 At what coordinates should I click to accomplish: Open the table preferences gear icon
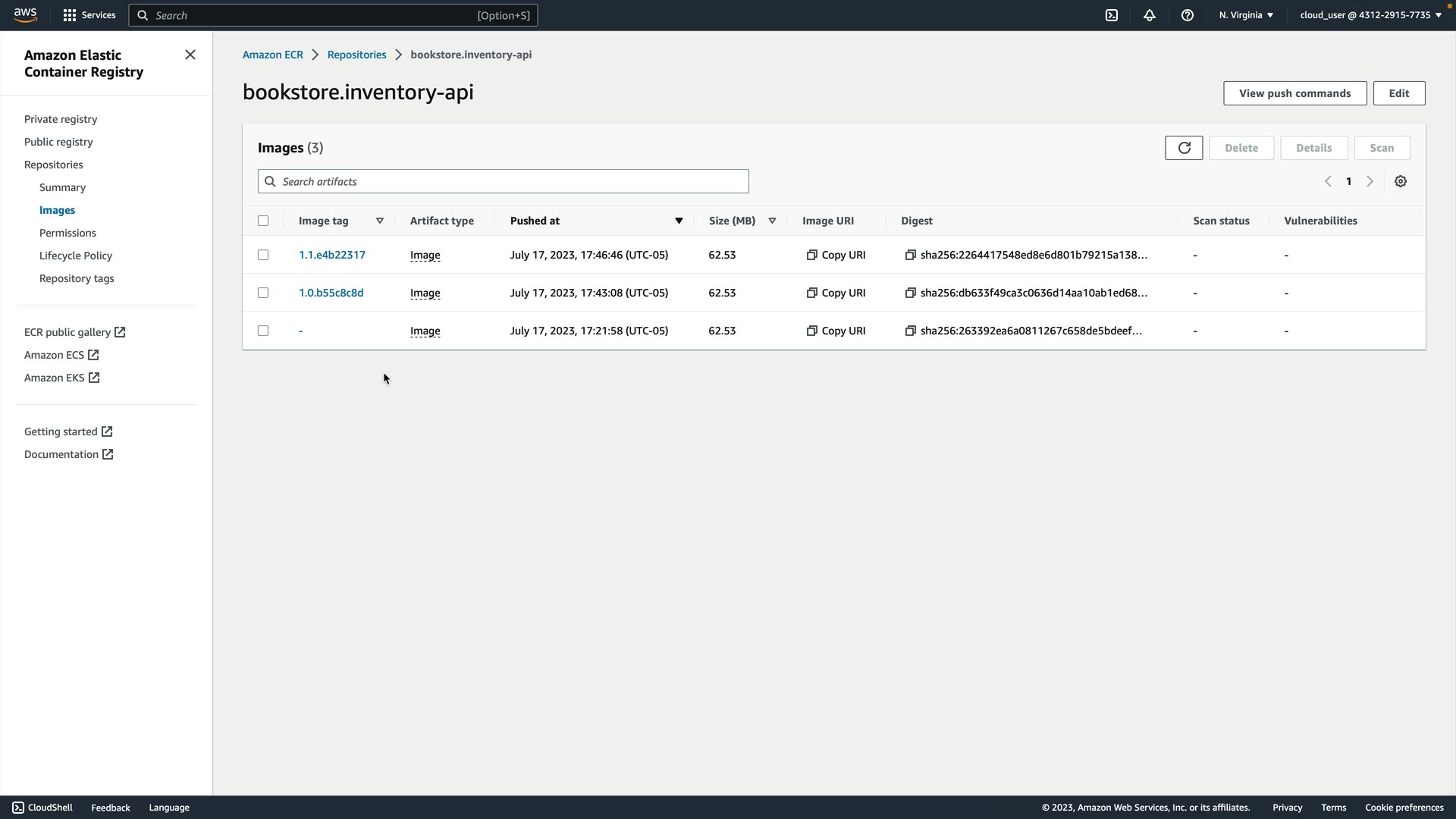(x=1401, y=181)
